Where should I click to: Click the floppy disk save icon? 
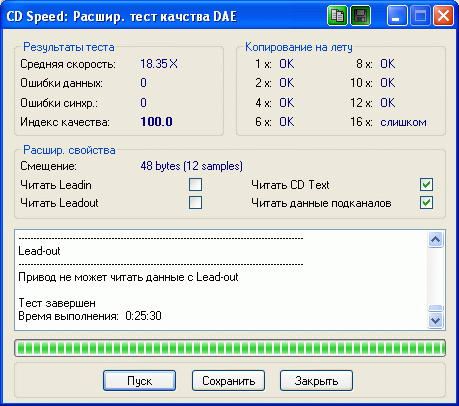360,16
